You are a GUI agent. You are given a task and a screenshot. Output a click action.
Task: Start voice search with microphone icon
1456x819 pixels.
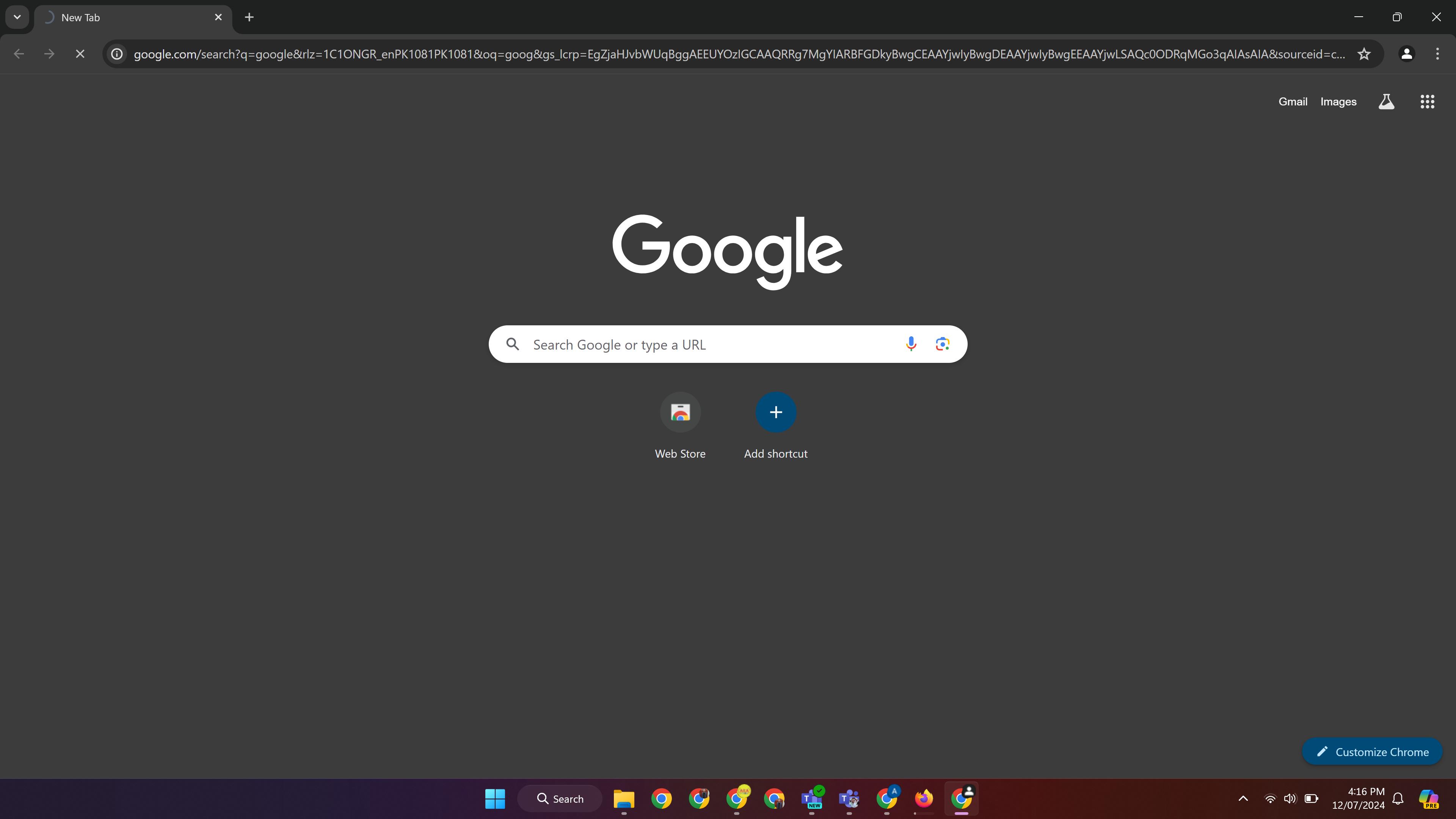coord(910,344)
